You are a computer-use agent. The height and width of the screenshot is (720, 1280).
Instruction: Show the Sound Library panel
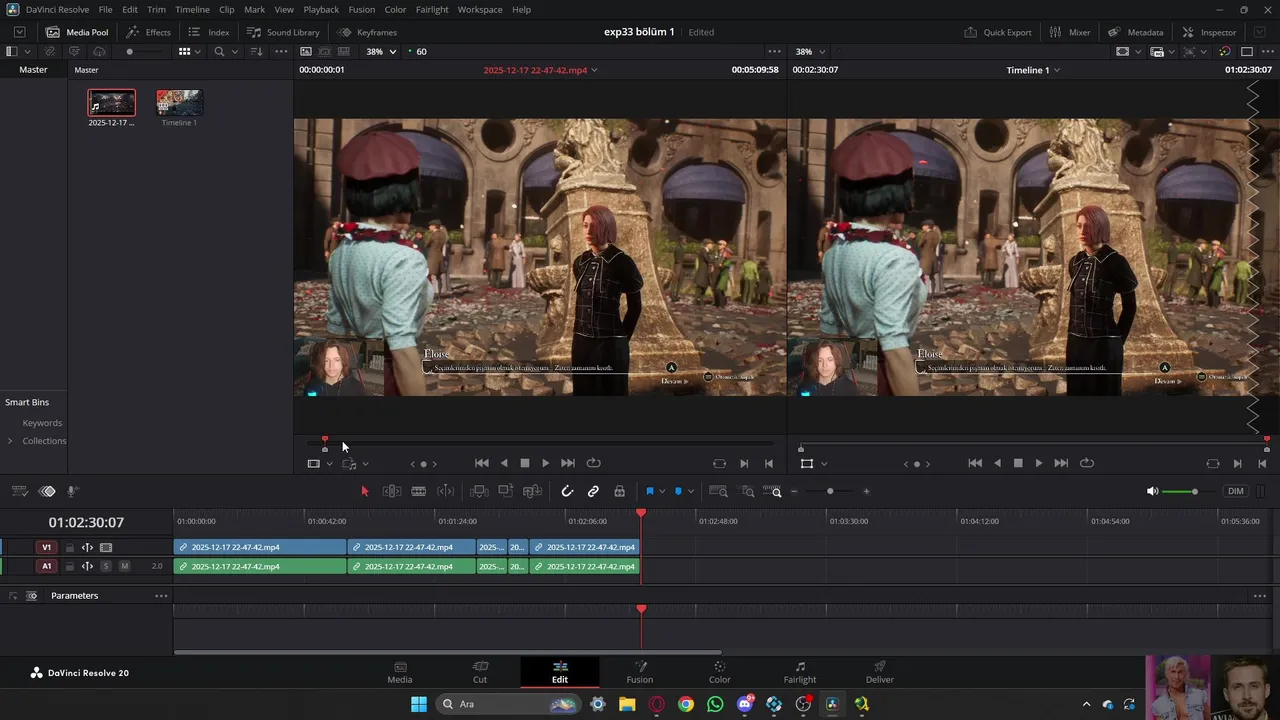coord(283,32)
